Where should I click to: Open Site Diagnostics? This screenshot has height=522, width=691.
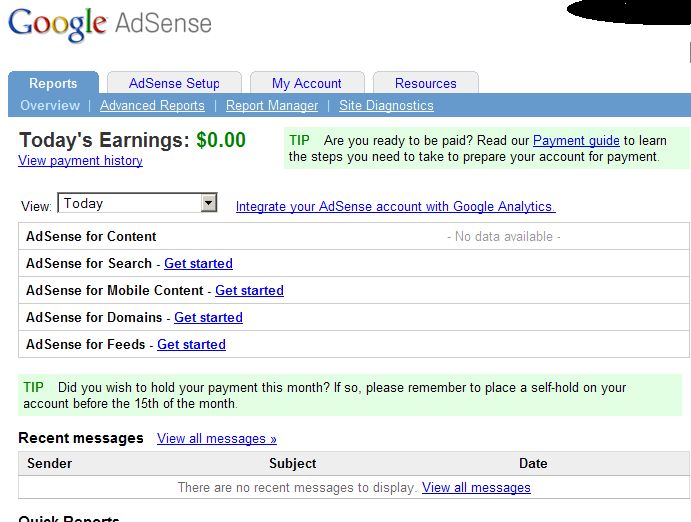386,105
